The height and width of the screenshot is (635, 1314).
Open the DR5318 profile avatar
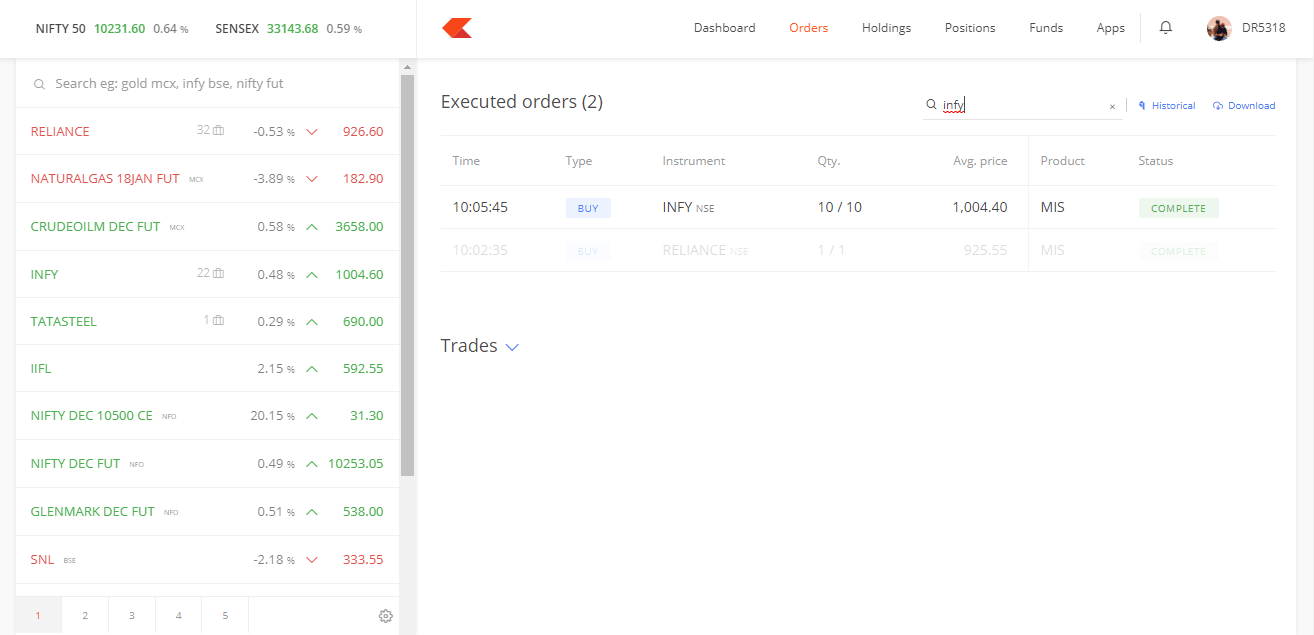[1218, 28]
